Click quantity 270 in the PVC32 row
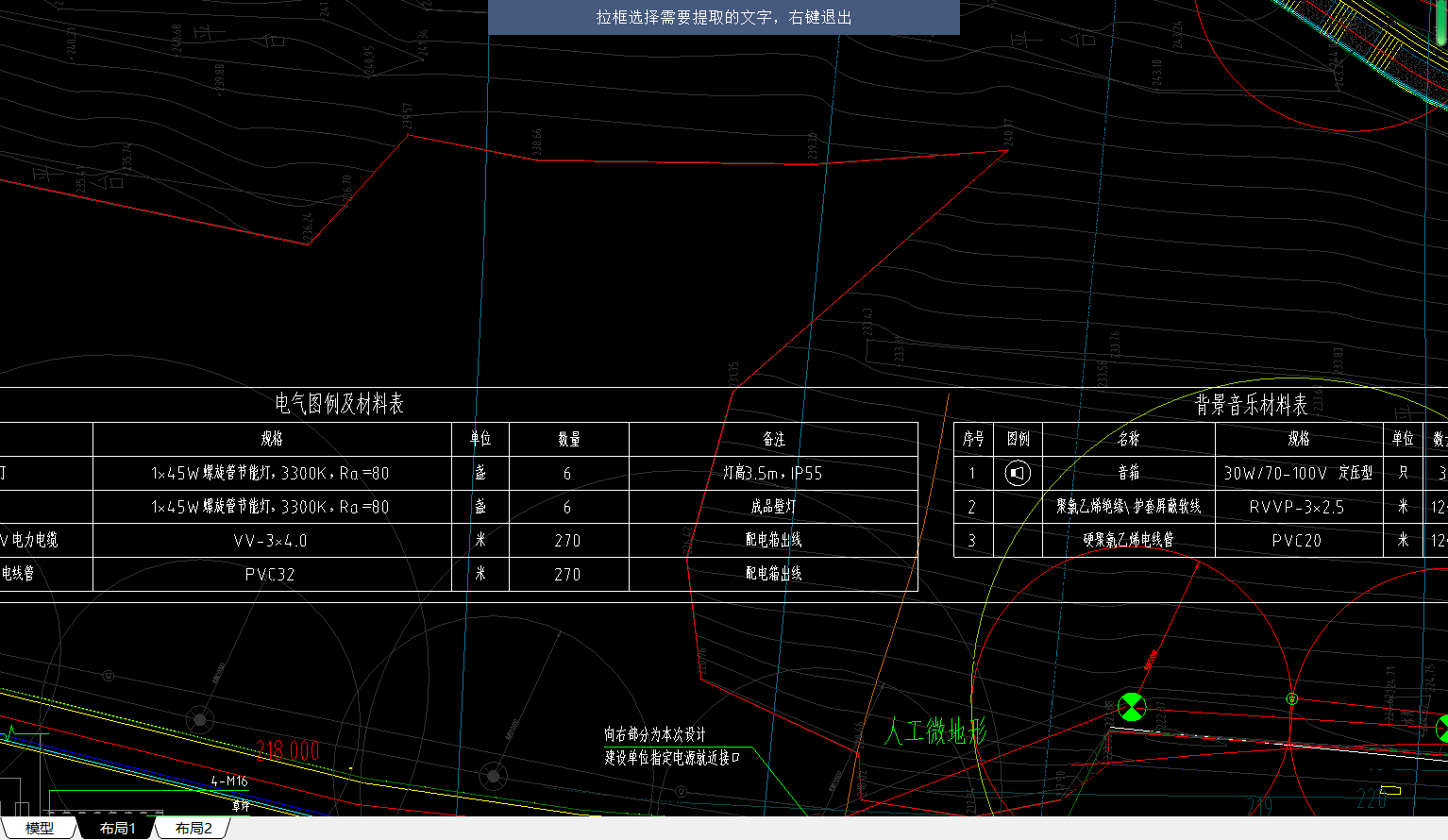 click(567, 574)
